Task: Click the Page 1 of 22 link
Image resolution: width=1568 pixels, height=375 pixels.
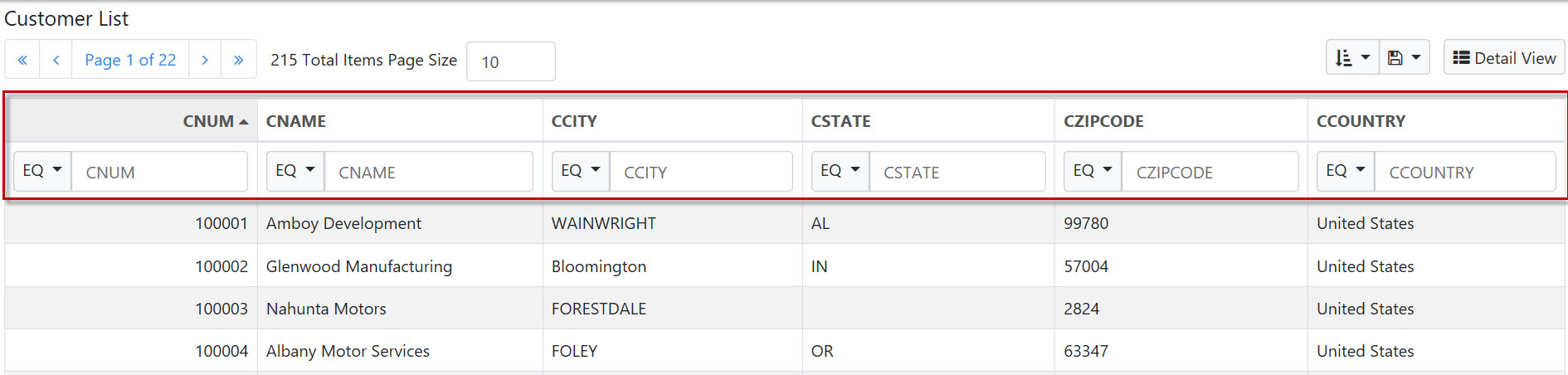Action: point(130,60)
